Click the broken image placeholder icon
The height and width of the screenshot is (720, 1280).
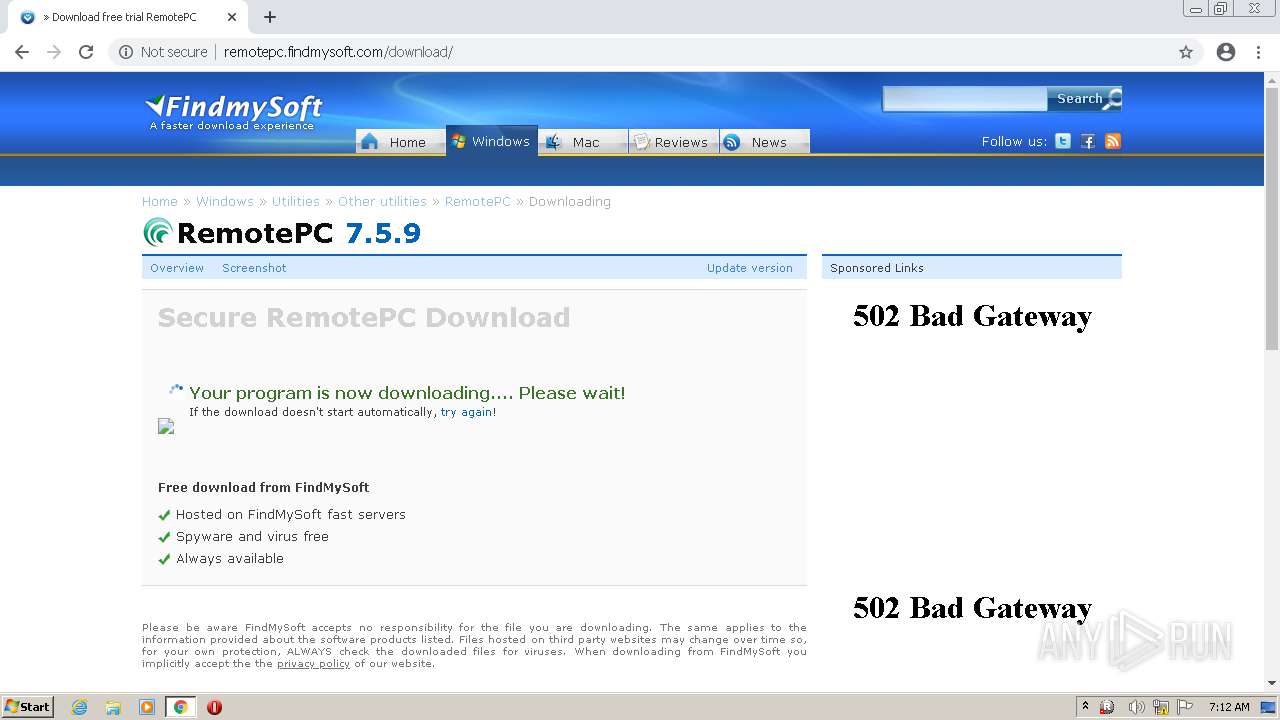point(166,426)
